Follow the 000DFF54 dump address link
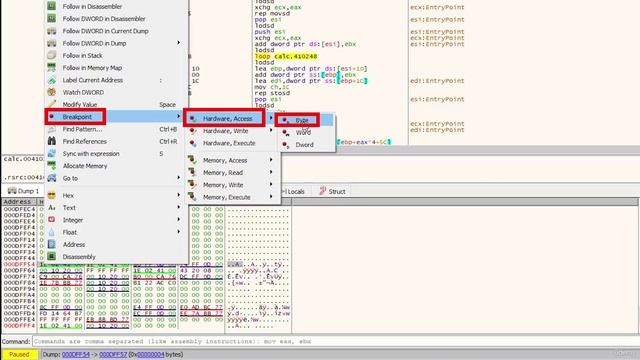 (x=76, y=354)
